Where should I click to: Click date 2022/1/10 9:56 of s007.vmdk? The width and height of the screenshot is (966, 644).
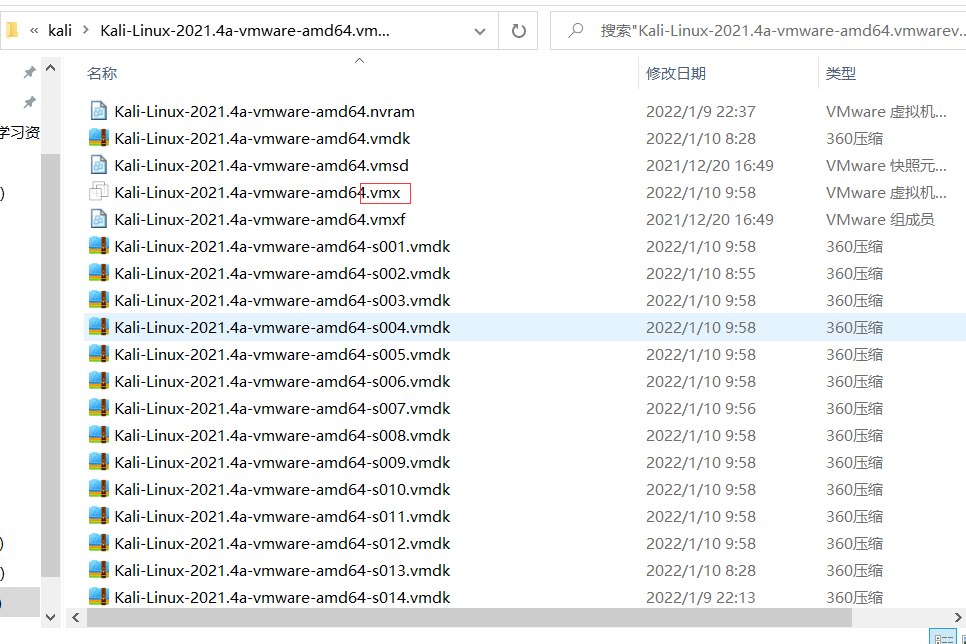700,409
